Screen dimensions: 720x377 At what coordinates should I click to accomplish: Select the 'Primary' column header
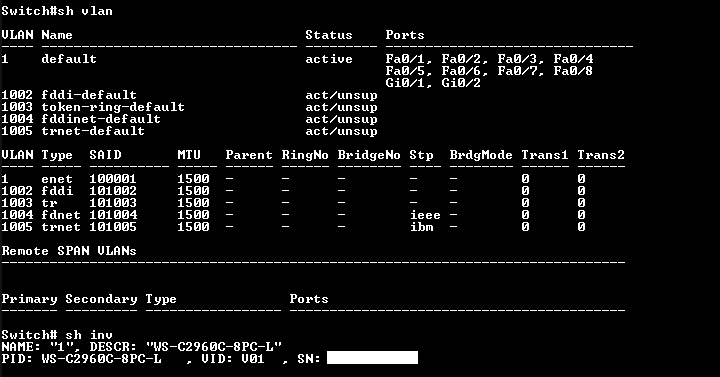(x=29, y=299)
